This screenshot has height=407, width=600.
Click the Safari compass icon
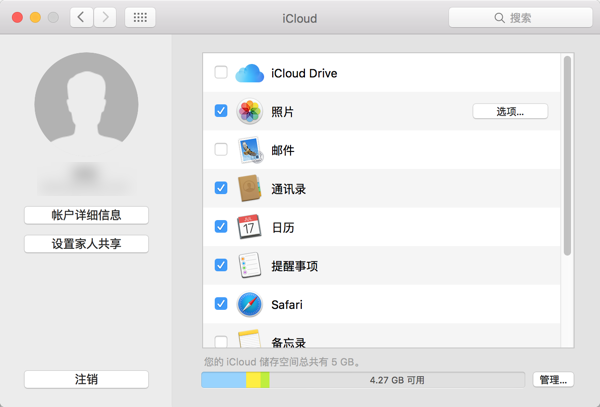coord(249,304)
